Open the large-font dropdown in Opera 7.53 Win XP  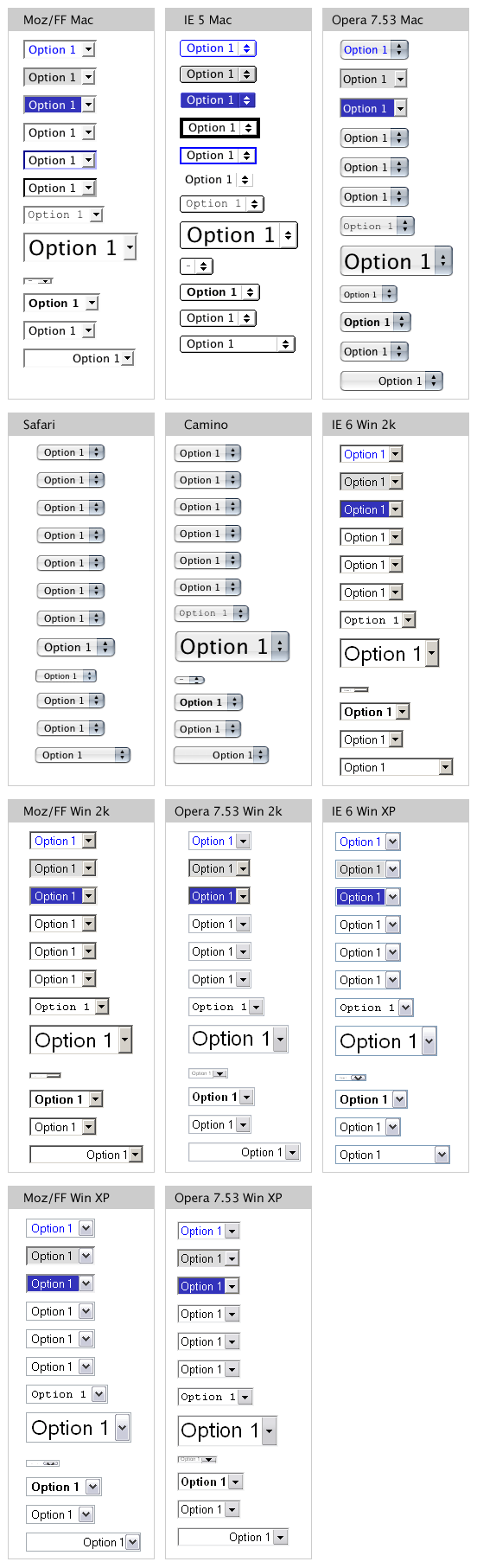pos(228,1430)
